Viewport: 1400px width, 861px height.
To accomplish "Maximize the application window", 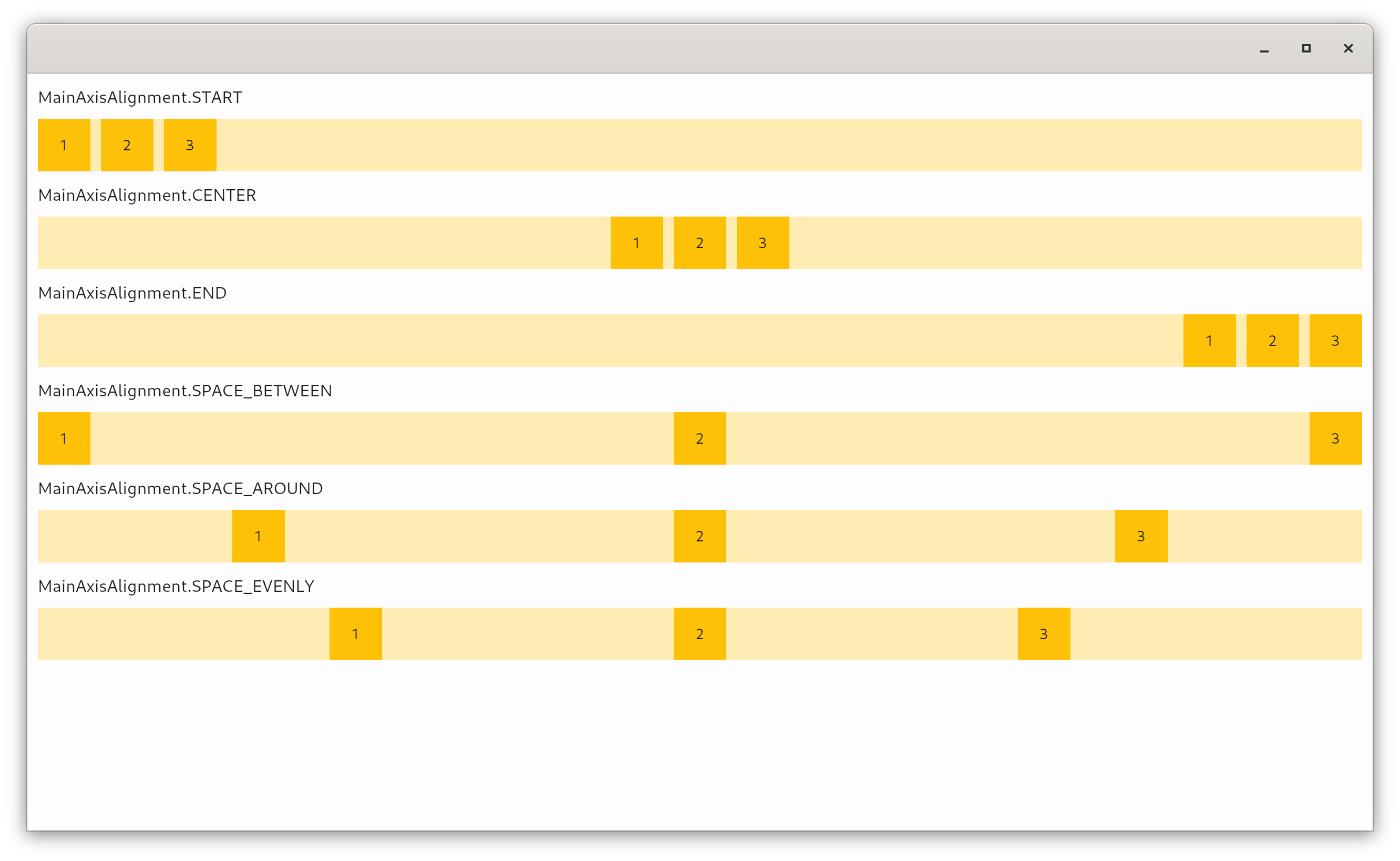I will [1306, 48].
